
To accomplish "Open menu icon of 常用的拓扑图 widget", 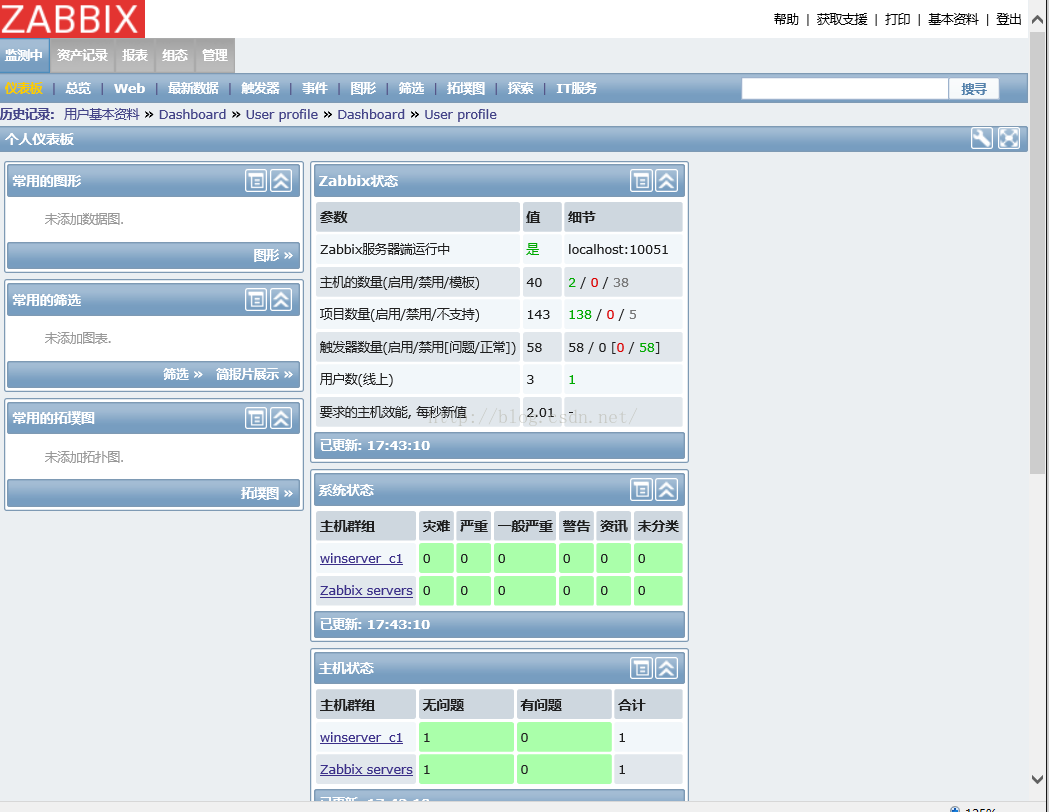I will [256, 418].
